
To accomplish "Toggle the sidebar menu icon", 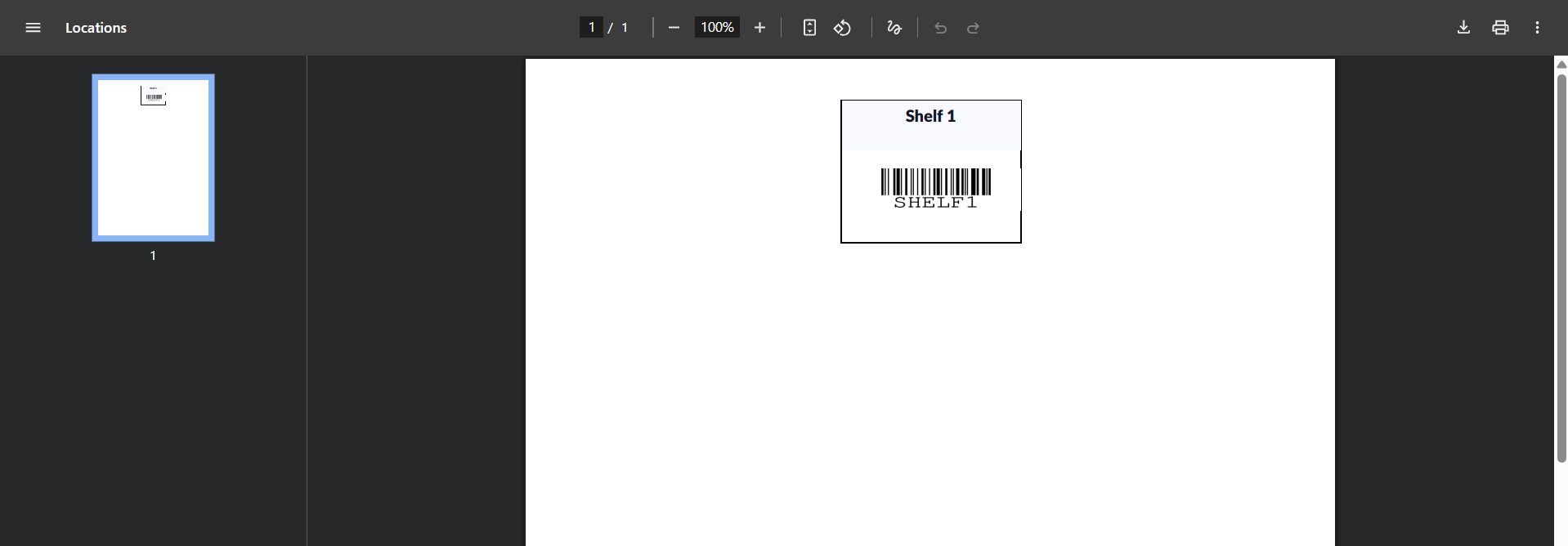I will click(x=33, y=28).
